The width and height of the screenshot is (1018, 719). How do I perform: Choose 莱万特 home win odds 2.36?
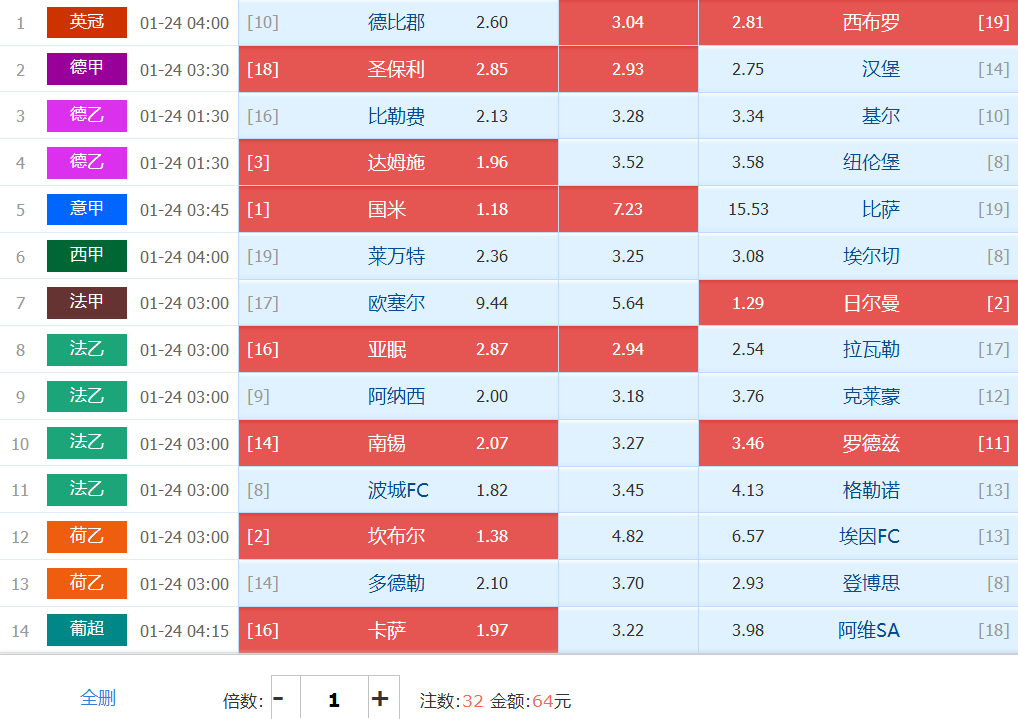(x=398, y=256)
